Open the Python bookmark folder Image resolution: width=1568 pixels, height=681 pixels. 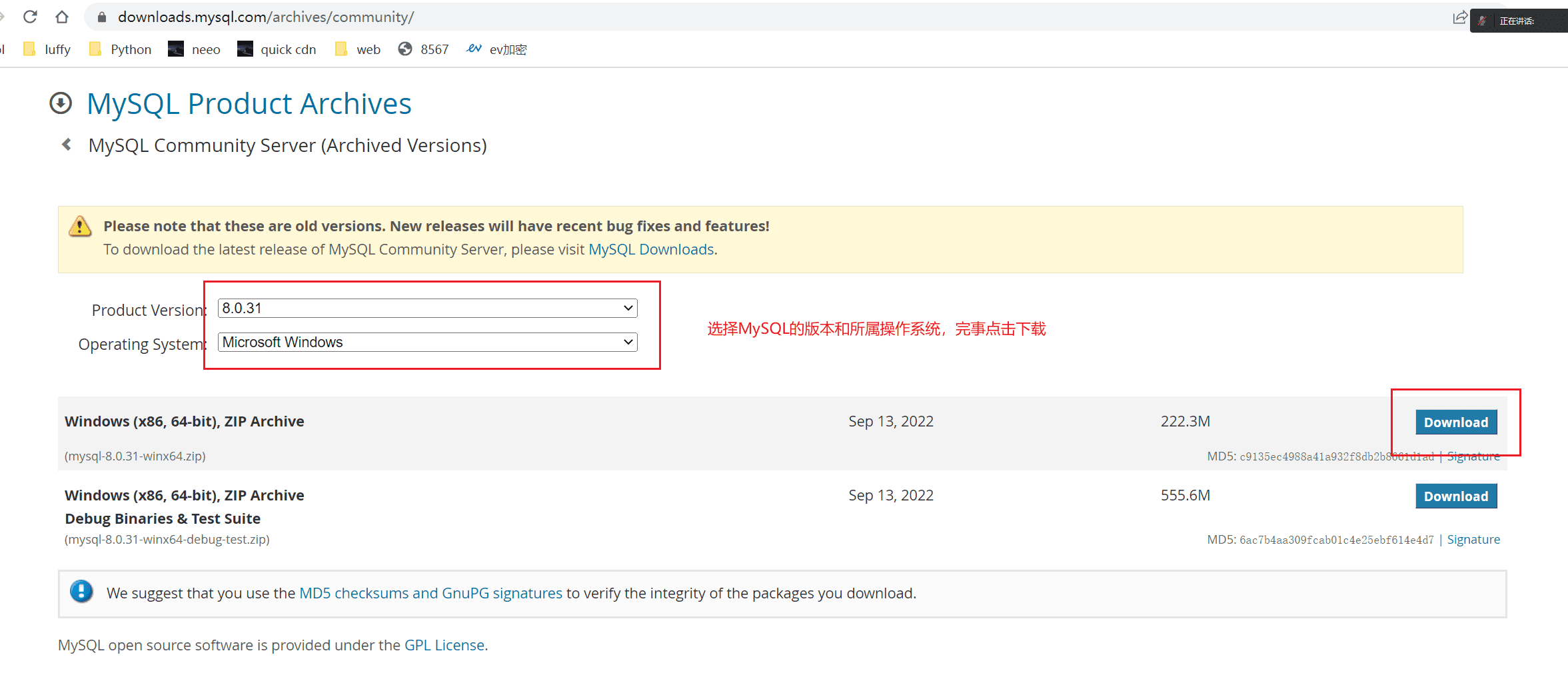120,49
